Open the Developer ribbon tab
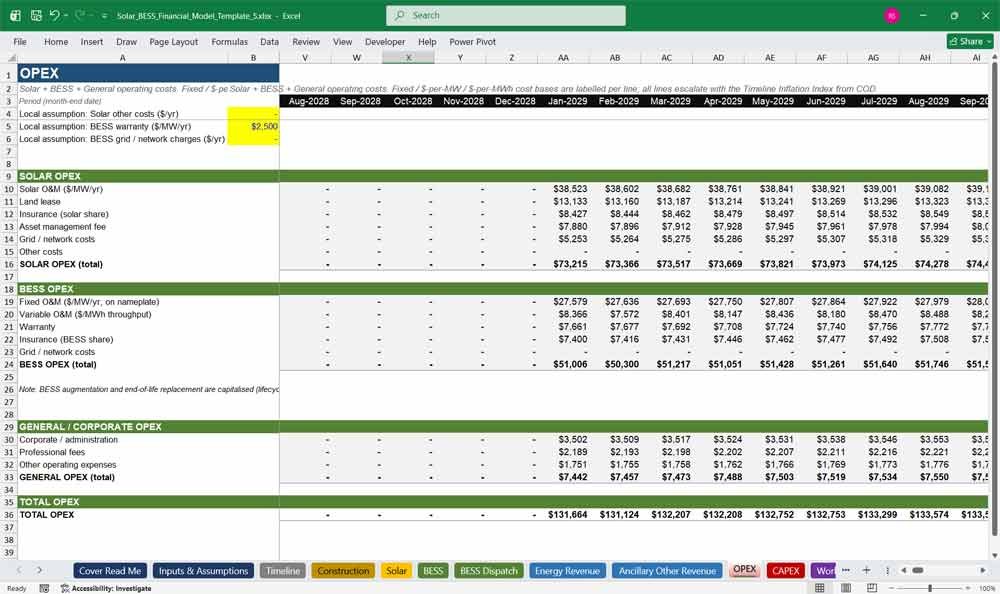Image resolution: width=1000 pixels, height=594 pixels. coord(385,41)
